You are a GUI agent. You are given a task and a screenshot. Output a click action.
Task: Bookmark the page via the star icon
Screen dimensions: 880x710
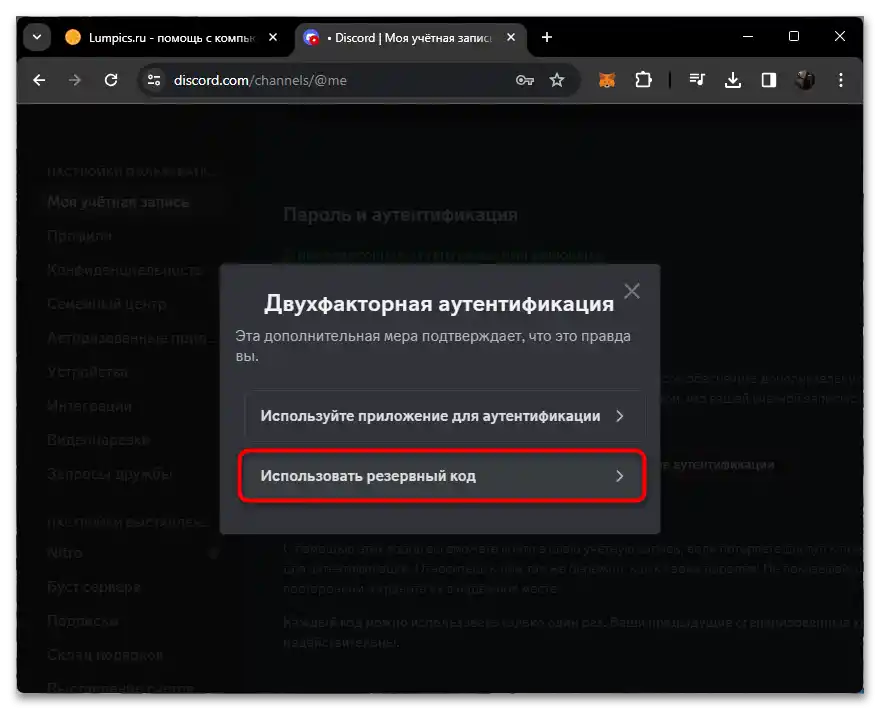pos(557,80)
